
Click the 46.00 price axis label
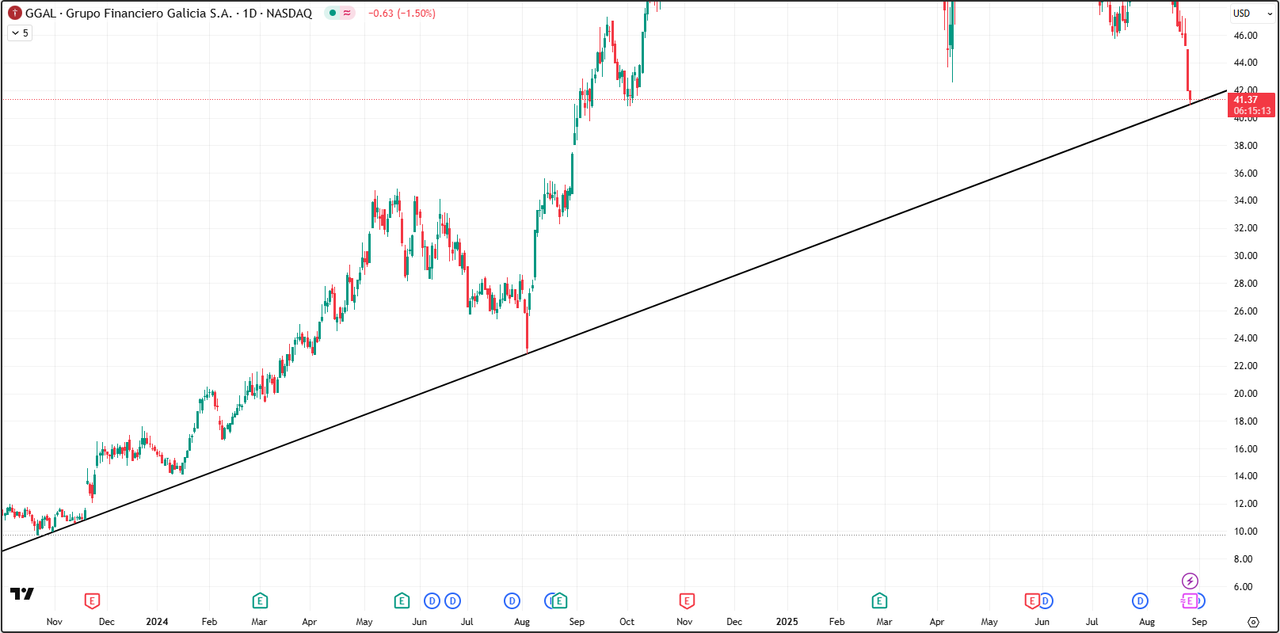(1246, 35)
